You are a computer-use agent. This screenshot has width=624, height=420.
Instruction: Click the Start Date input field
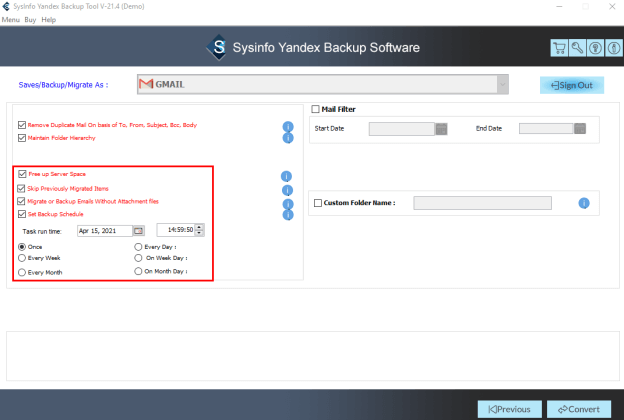pyautogui.click(x=402, y=129)
